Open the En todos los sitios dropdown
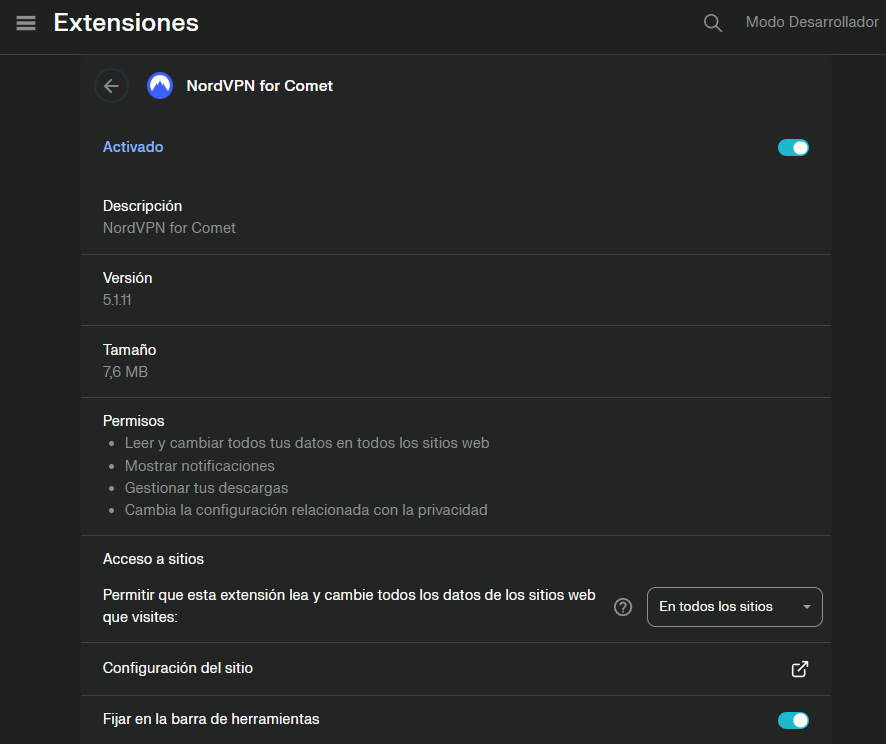 (734, 607)
